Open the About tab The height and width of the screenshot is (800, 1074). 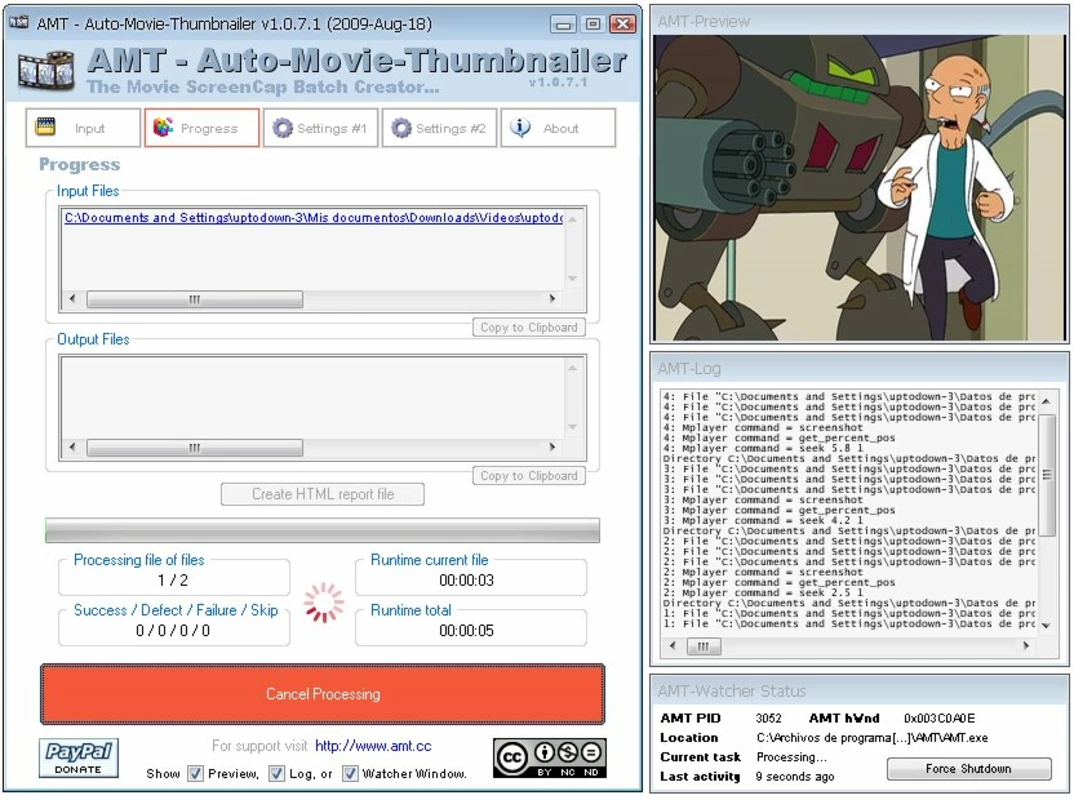click(x=558, y=127)
